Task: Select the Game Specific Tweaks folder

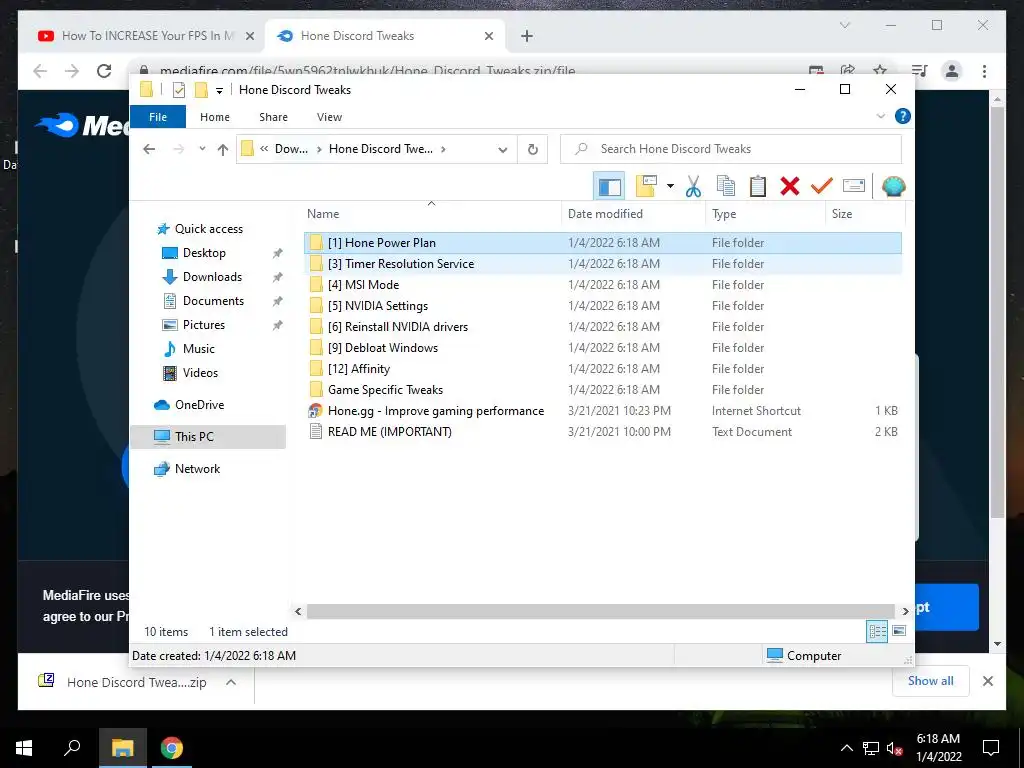Action: click(603, 390)
